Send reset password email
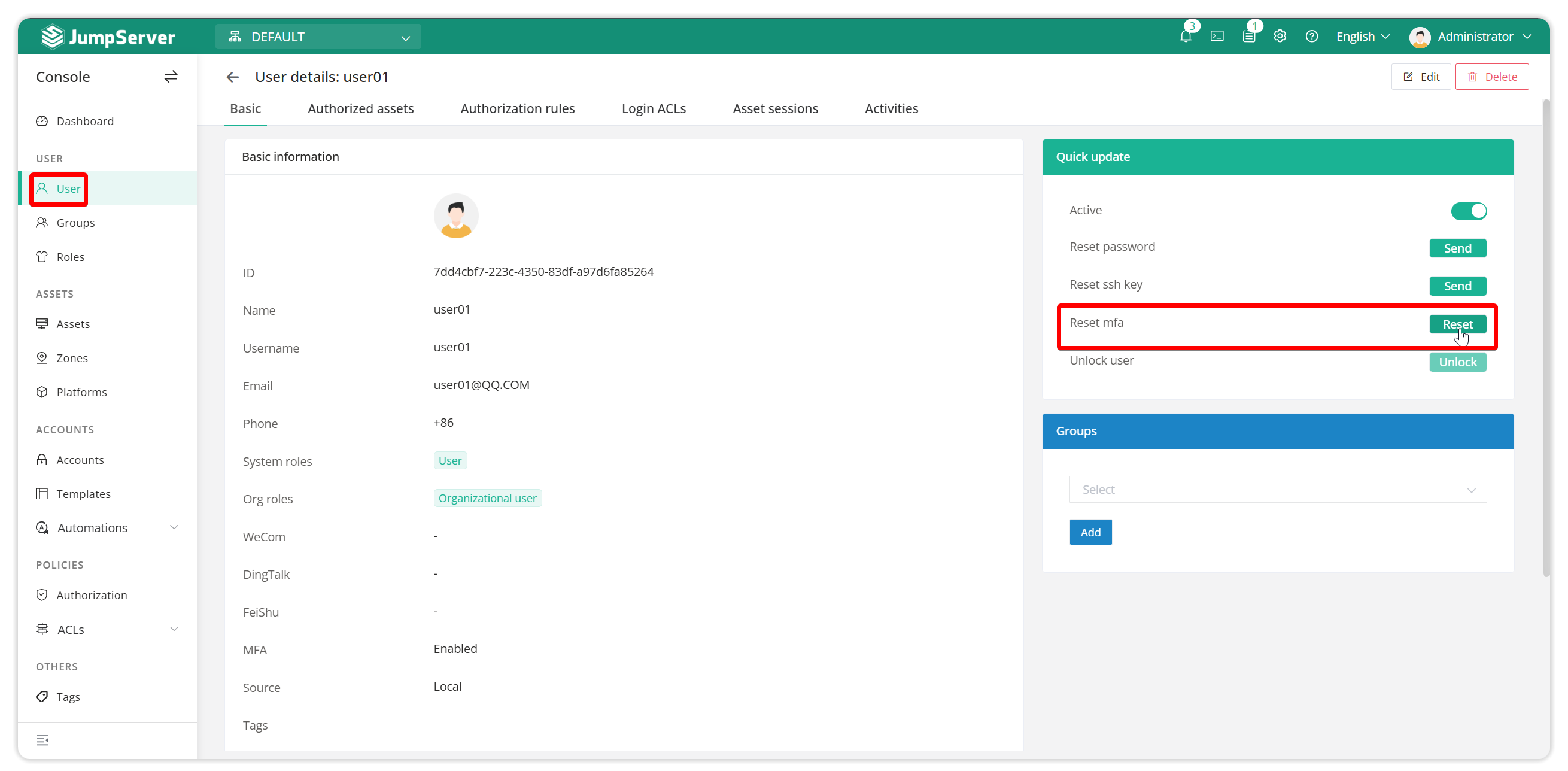This screenshot has height=771, width=1568. (1457, 248)
